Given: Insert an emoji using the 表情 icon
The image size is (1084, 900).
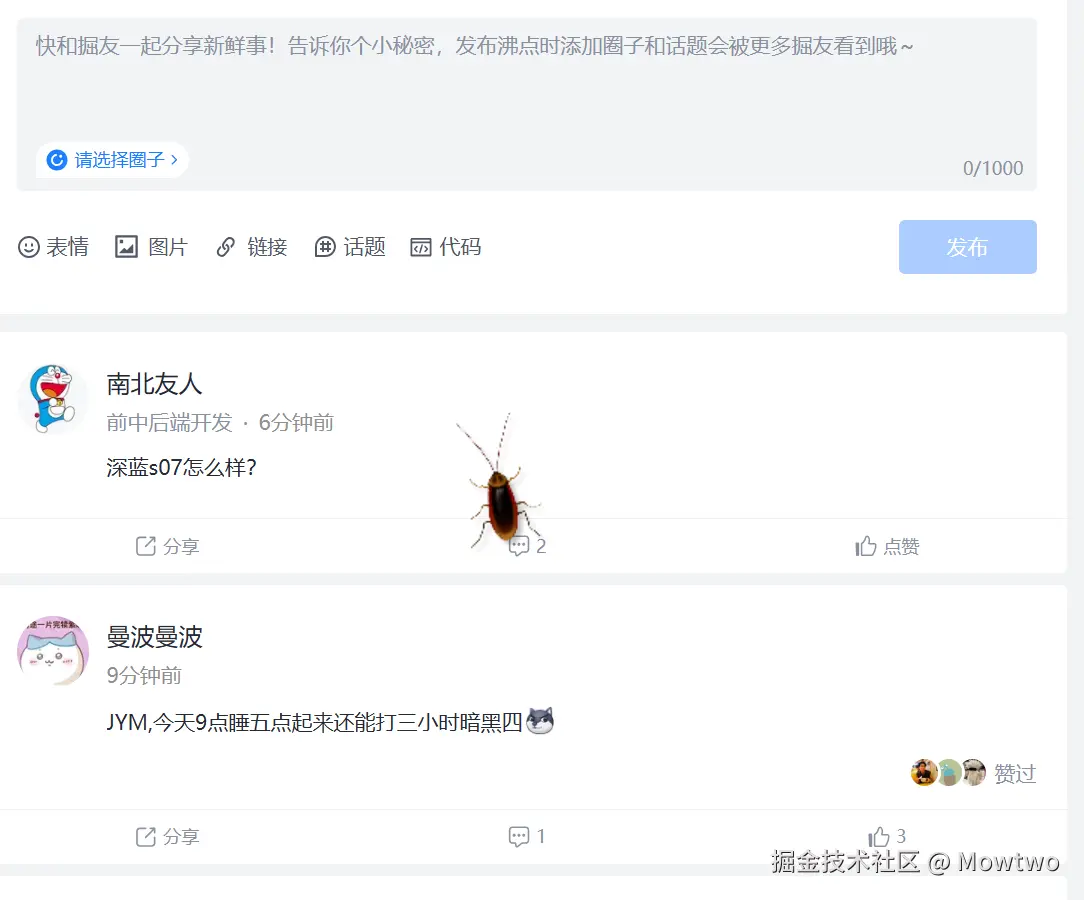Looking at the screenshot, I should click(54, 247).
